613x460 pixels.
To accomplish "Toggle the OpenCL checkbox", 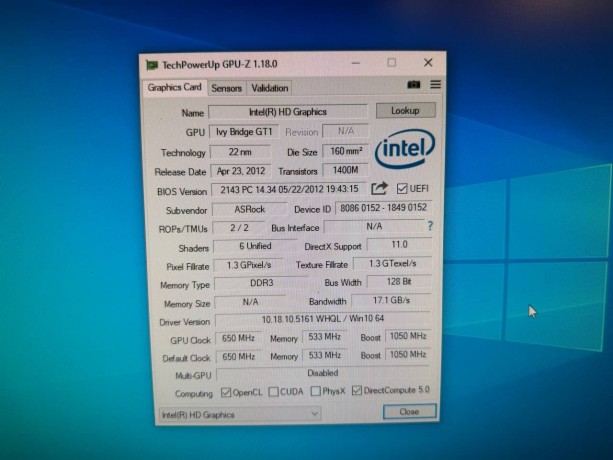I will (226, 392).
